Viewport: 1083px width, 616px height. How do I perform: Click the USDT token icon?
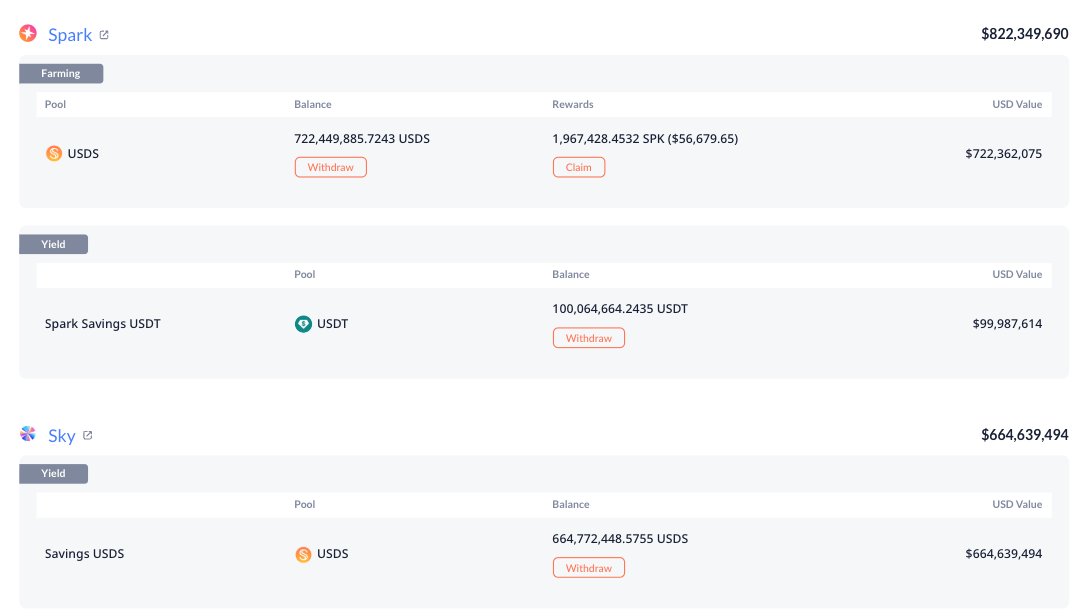click(x=303, y=324)
